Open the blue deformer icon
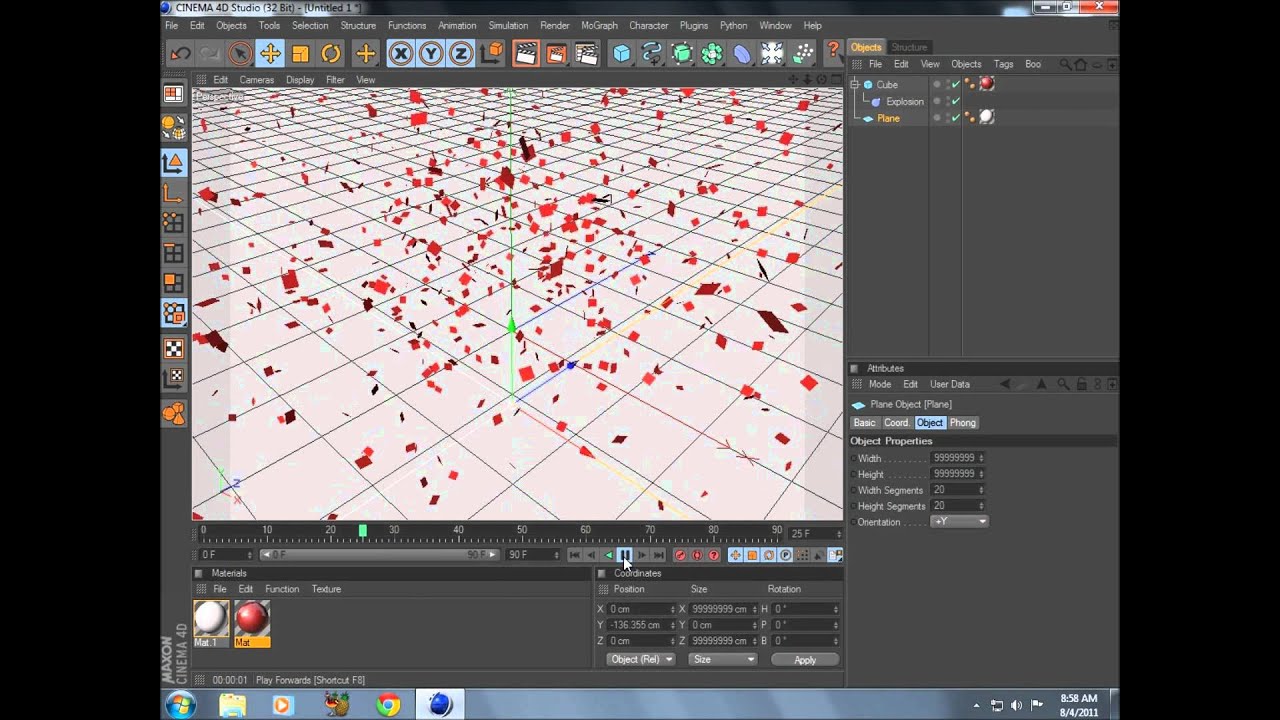Viewport: 1280px width, 720px height. tap(742, 54)
